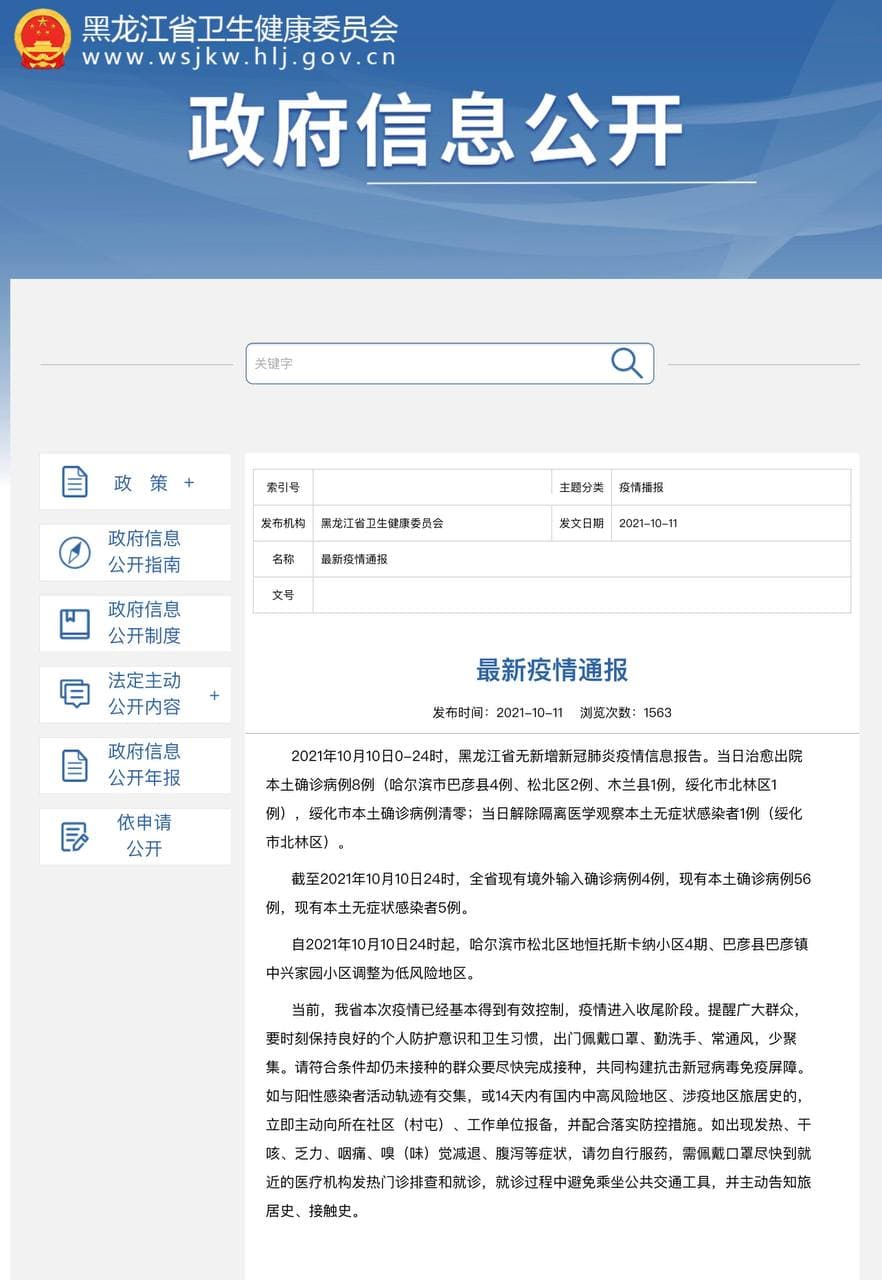Click the national emblem logo
Viewport: 882px width, 1280px height.
tap(42, 39)
